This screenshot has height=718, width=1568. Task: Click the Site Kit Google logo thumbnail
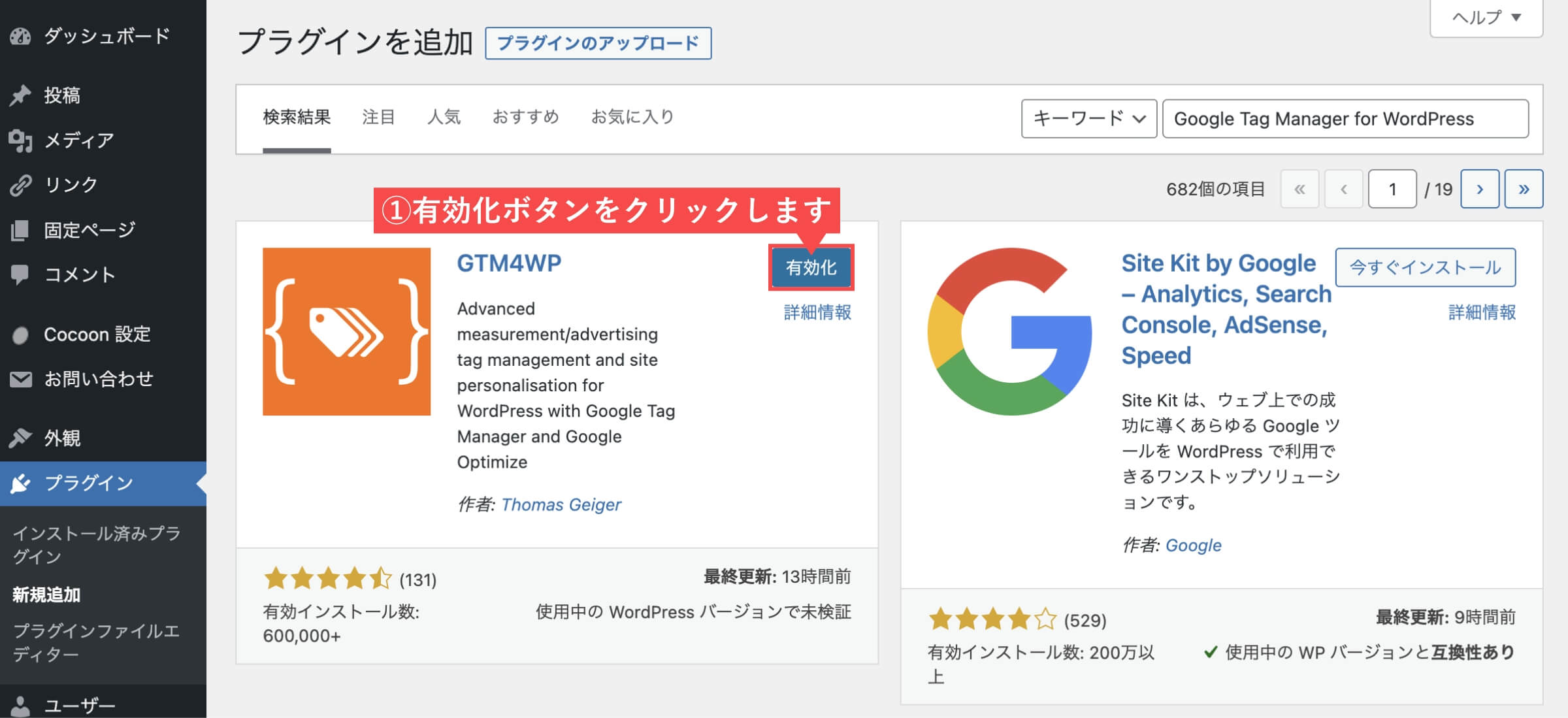(1010, 331)
